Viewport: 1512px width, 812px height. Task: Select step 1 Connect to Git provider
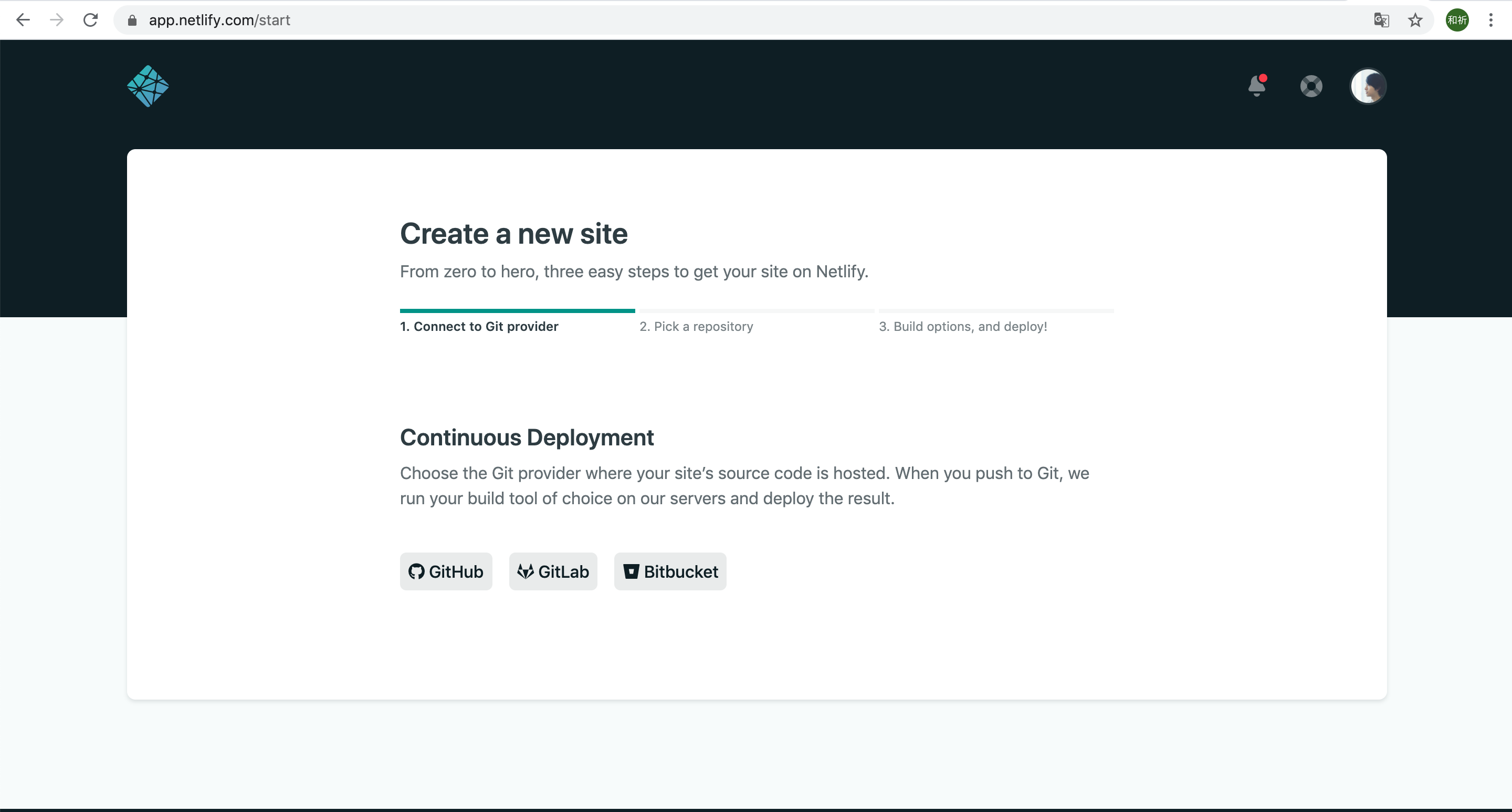pos(479,327)
